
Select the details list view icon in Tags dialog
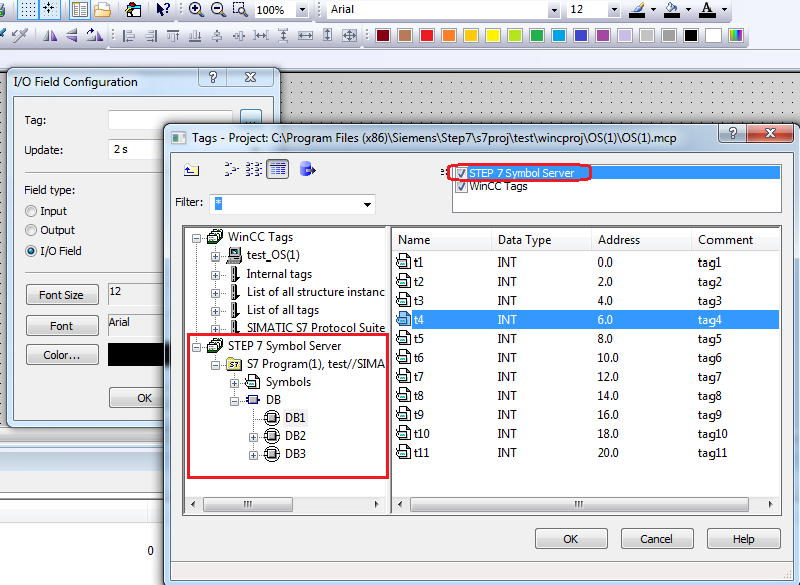tap(278, 169)
